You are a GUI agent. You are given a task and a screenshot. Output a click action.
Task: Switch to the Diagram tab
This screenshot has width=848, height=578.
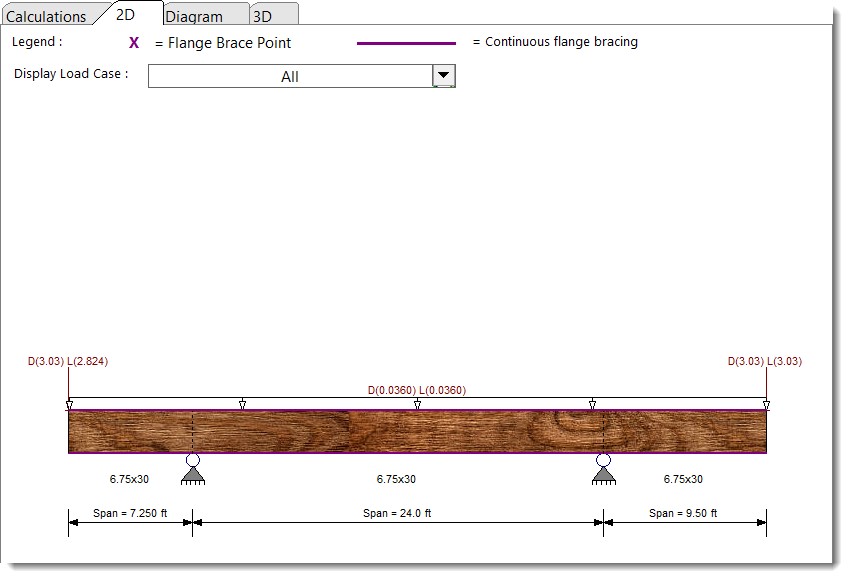pyautogui.click(x=194, y=16)
